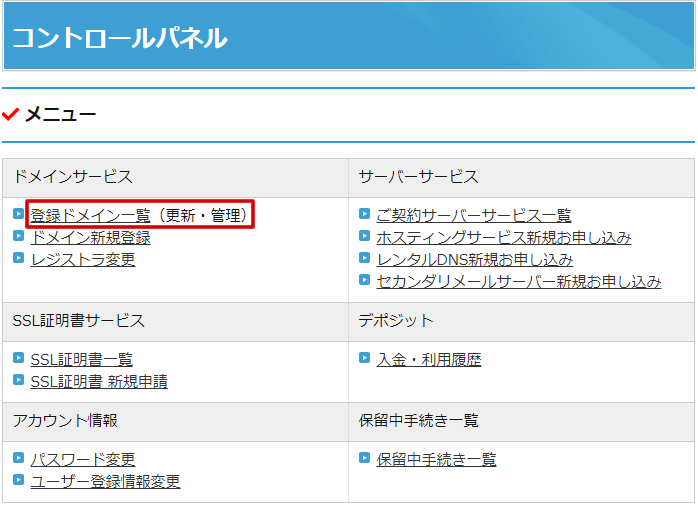This screenshot has width=698, height=510.
Task: Click arrow icon beside ご契約サーバーサービス一覧
Action: tap(364, 214)
